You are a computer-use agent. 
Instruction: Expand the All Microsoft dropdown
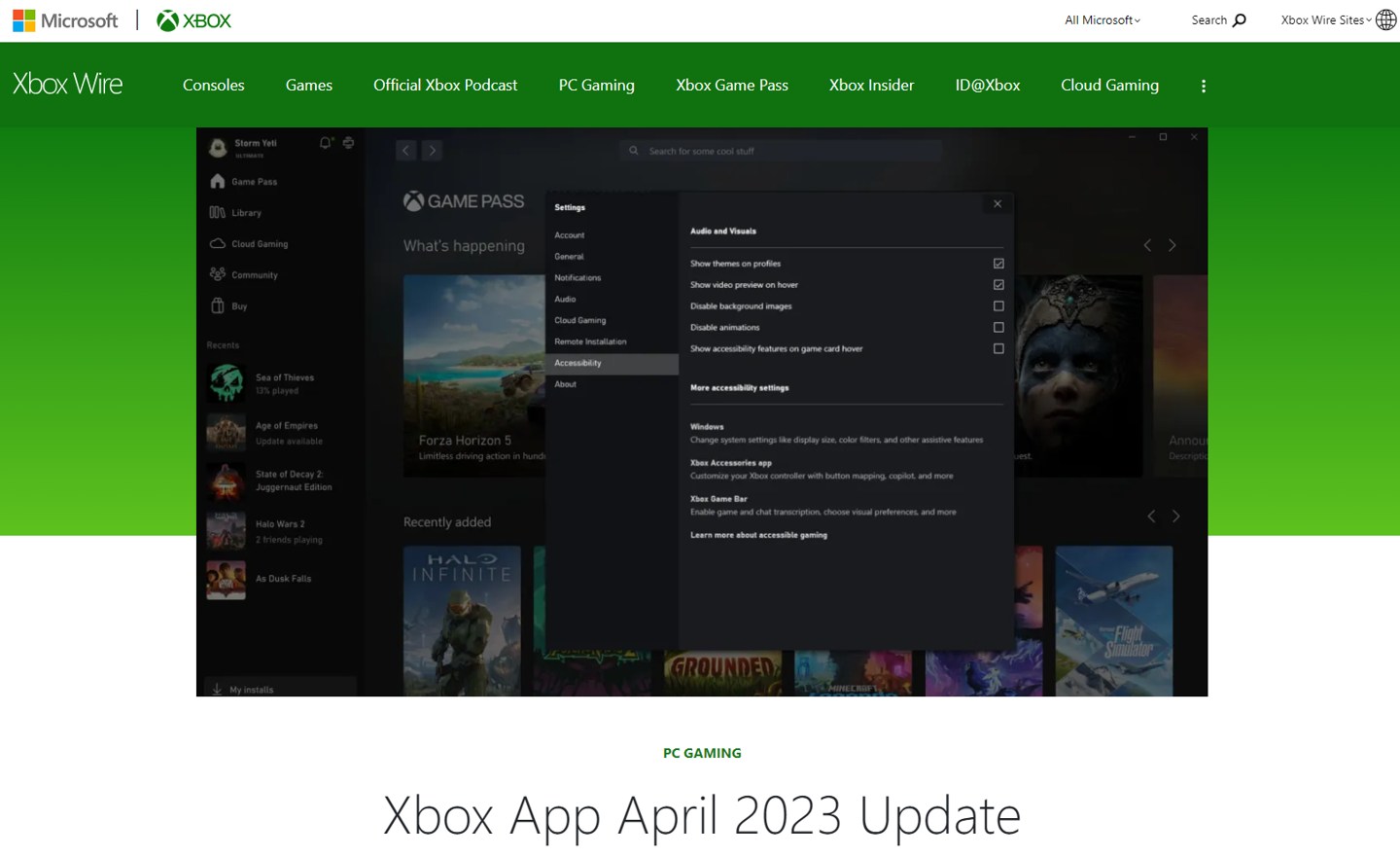pyautogui.click(x=1102, y=20)
